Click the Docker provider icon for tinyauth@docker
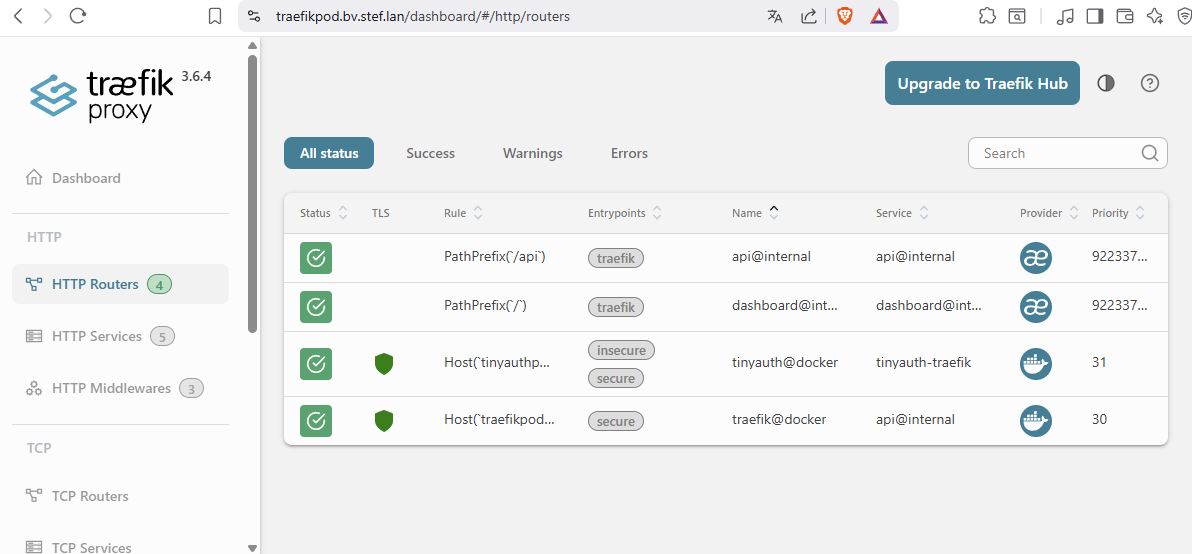Image resolution: width=1192 pixels, height=554 pixels. click(1036, 364)
